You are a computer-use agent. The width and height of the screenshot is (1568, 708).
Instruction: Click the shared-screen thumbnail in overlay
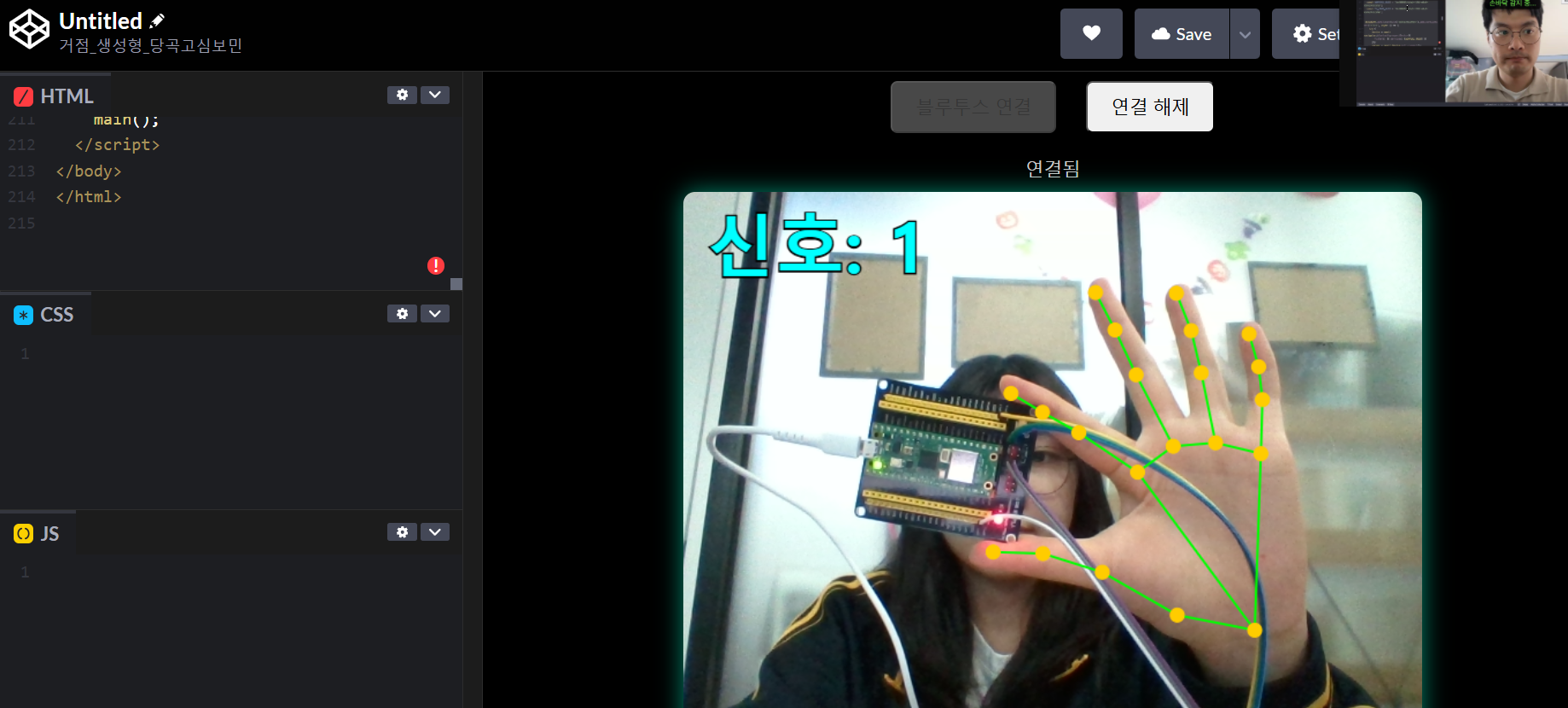pos(1399,51)
